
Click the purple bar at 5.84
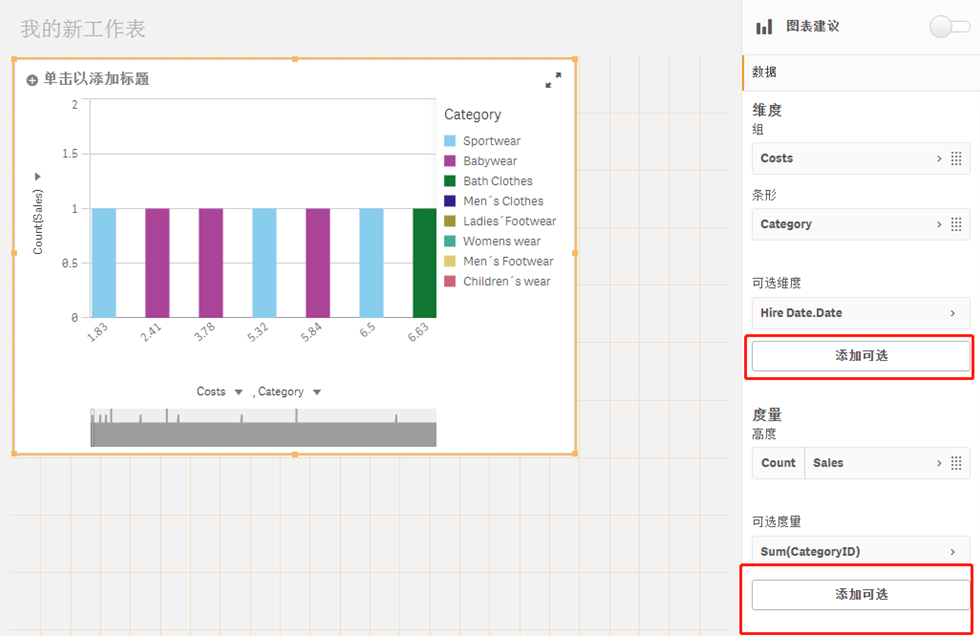tap(318, 263)
